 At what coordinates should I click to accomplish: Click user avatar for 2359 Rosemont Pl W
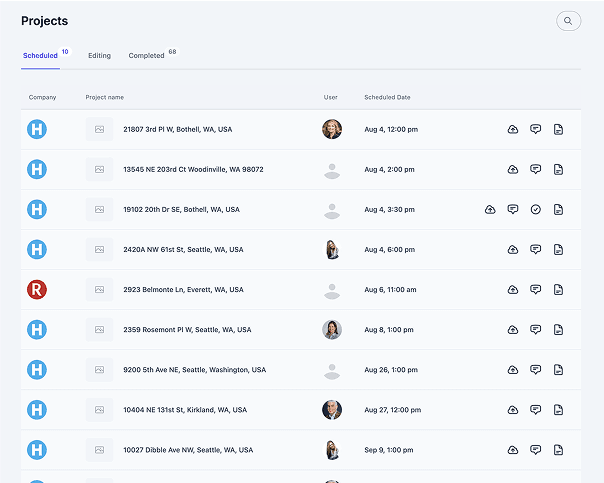pos(332,330)
